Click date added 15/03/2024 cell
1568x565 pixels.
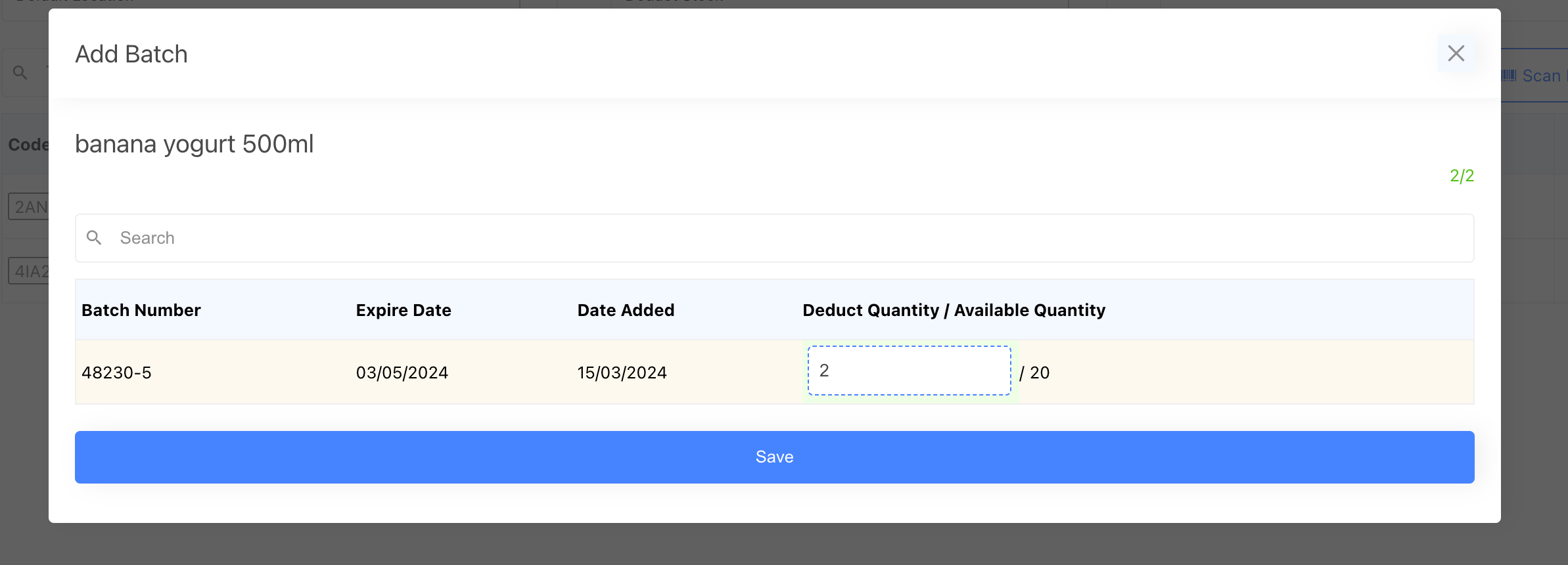click(x=622, y=373)
